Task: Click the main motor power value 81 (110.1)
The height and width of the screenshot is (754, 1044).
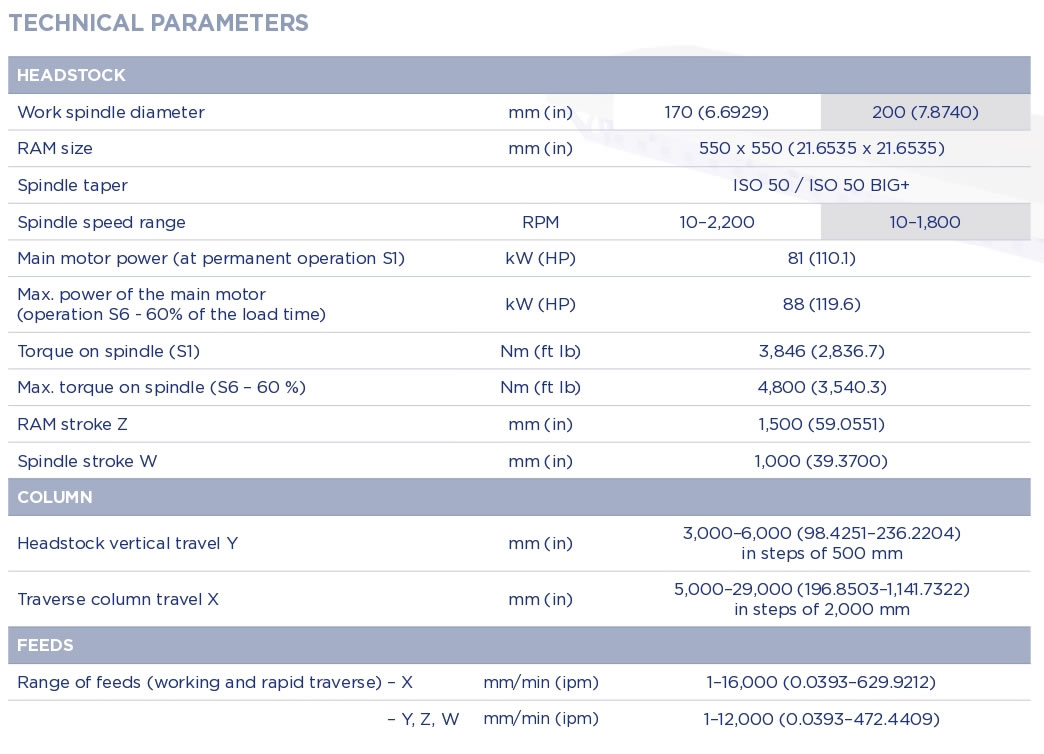Action: [821, 258]
